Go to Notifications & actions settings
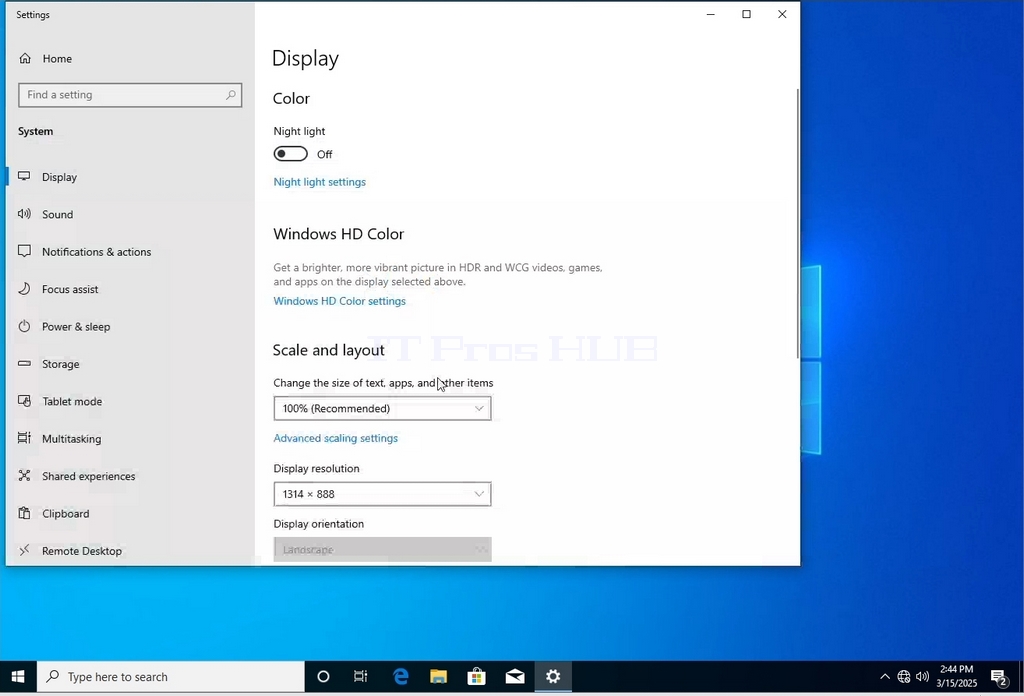The height and width of the screenshot is (696, 1024). point(97,251)
